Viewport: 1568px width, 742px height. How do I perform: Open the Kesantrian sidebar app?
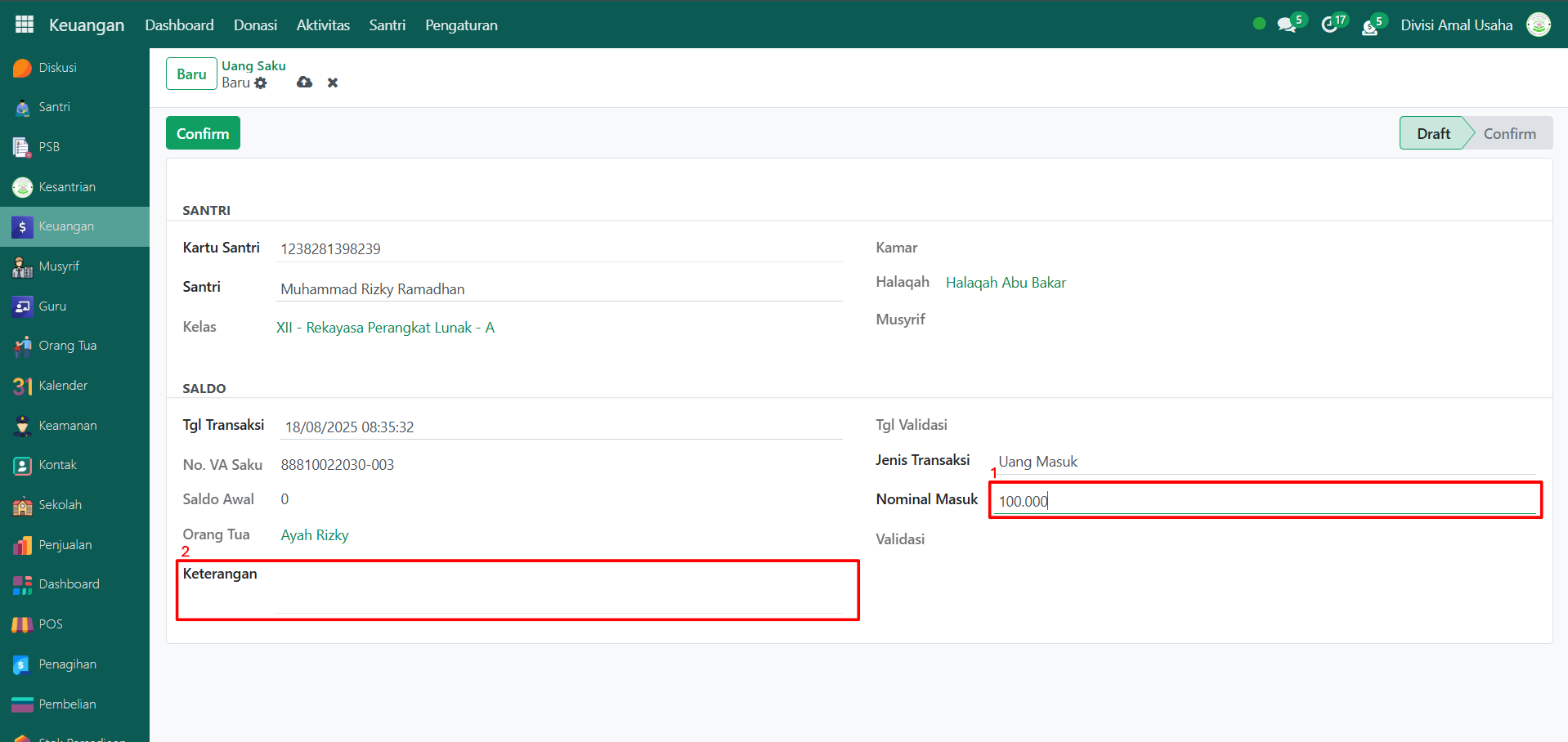[66, 187]
